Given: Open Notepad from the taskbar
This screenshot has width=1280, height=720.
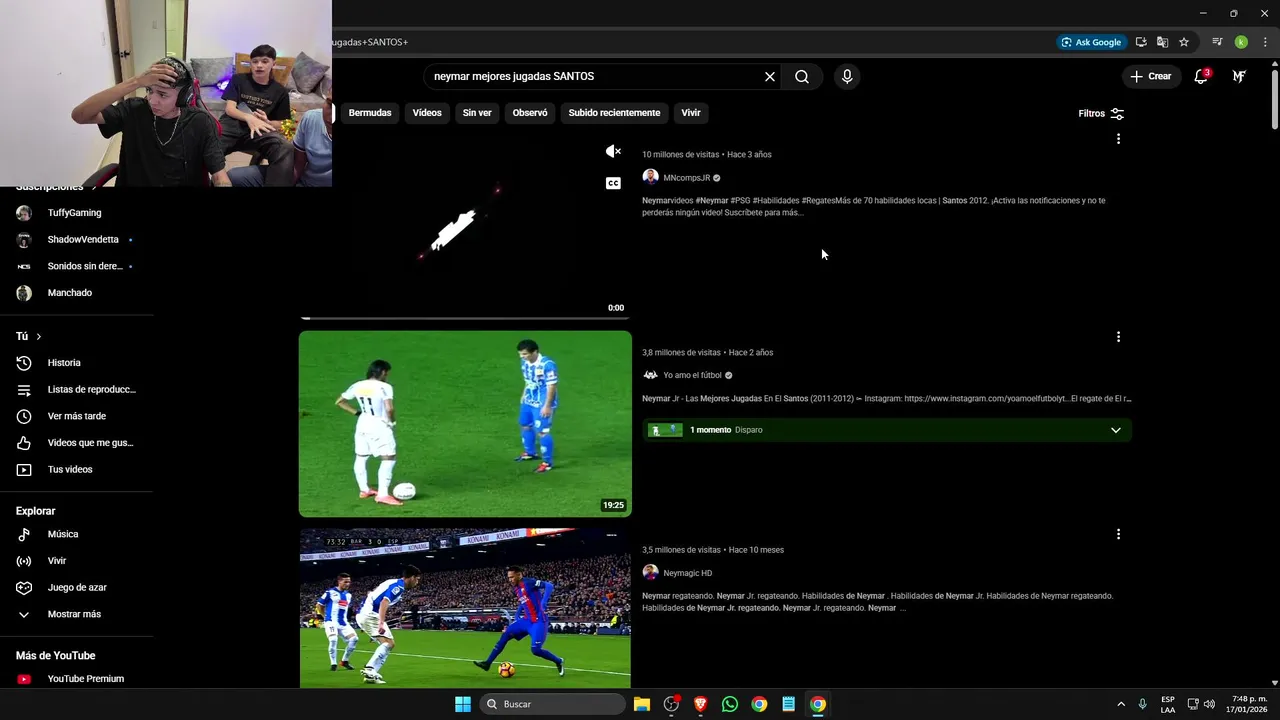Looking at the screenshot, I should click(x=789, y=704).
